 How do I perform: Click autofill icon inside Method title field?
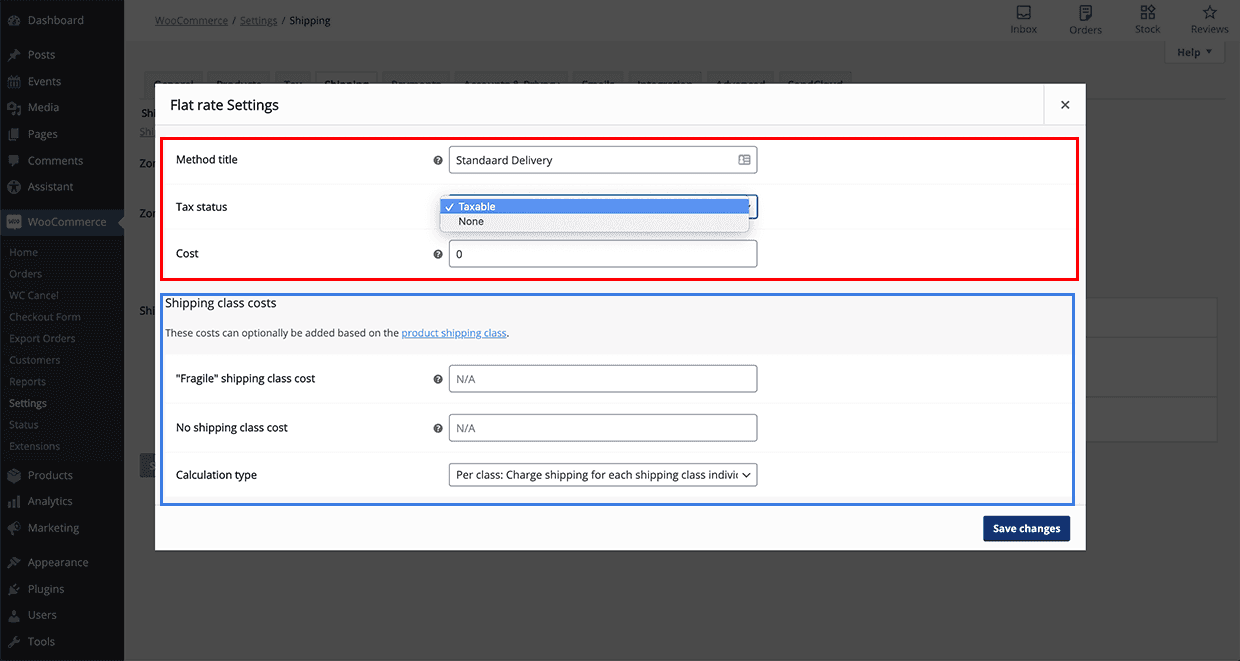(x=744, y=160)
